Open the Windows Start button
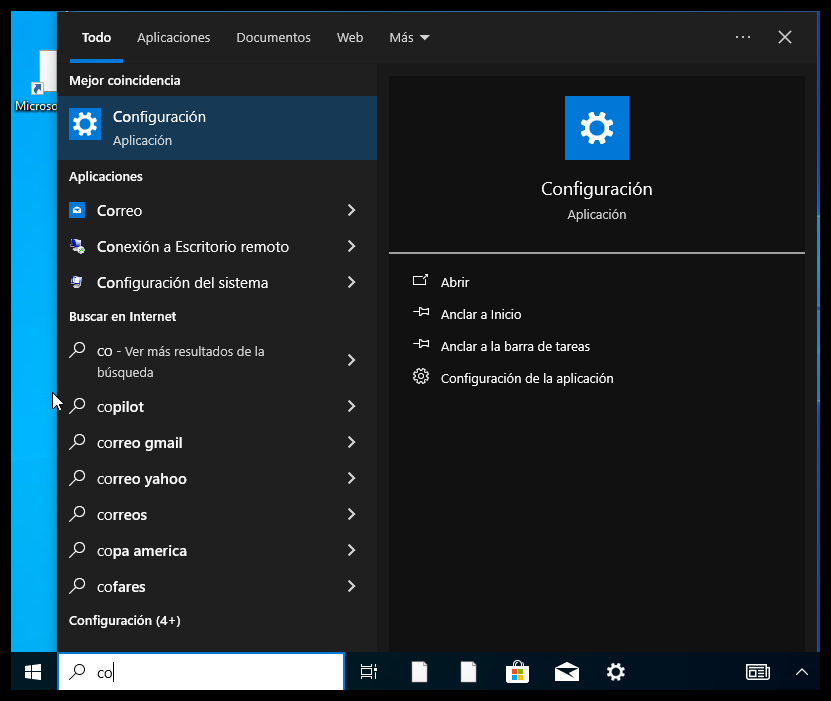This screenshot has width=831, height=701. [33, 672]
